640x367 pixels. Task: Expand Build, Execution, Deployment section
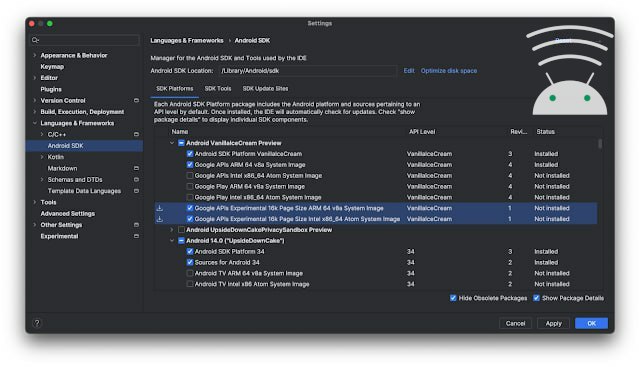coord(35,112)
